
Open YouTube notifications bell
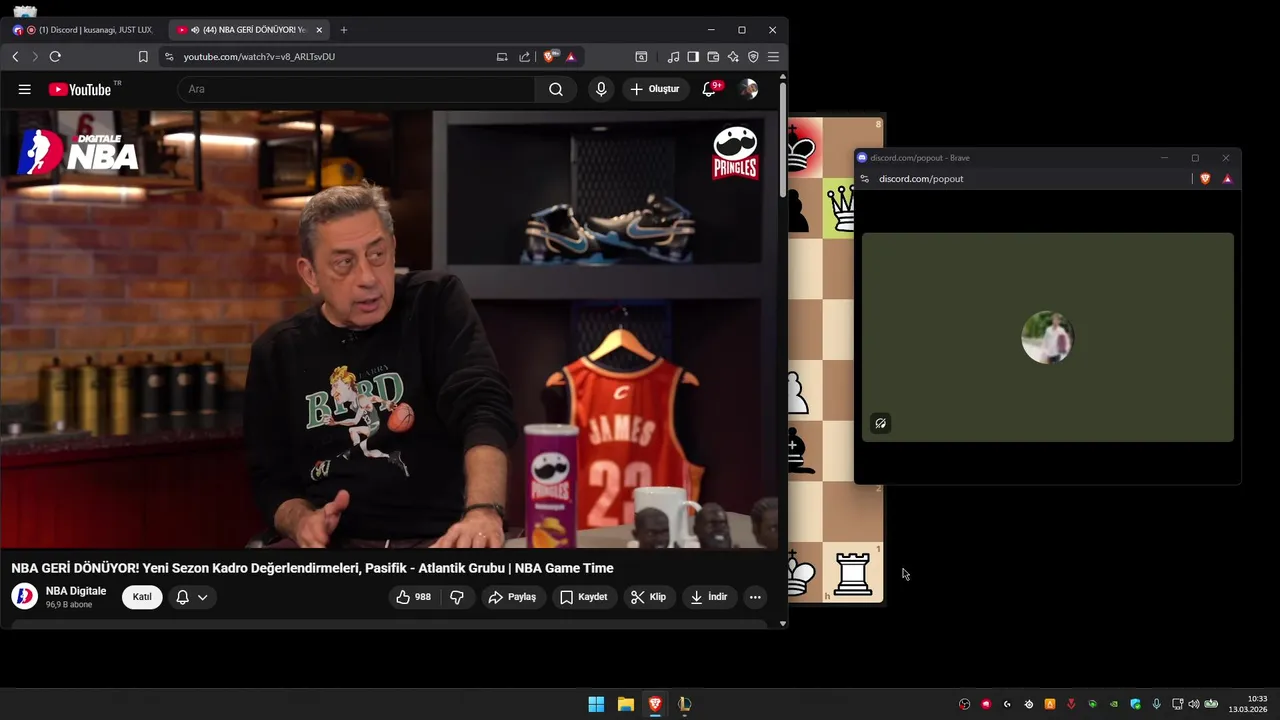pos(709,89)
